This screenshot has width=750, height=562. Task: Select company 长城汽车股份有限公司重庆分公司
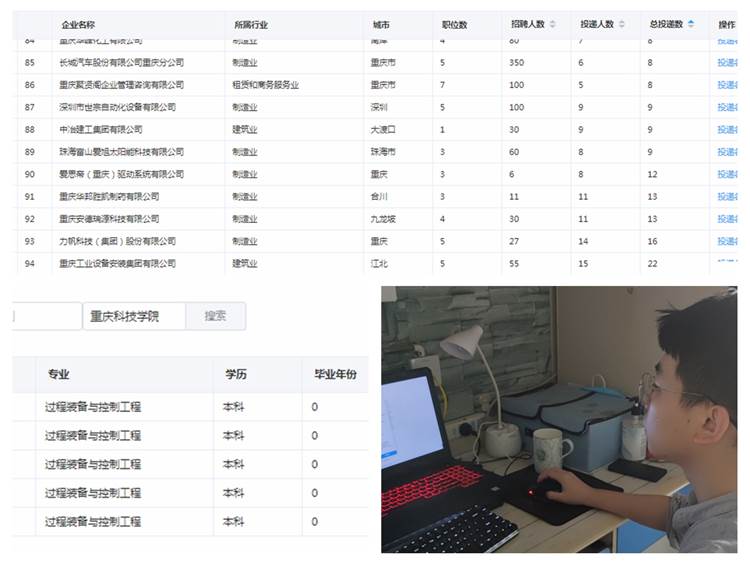point(121,62)
